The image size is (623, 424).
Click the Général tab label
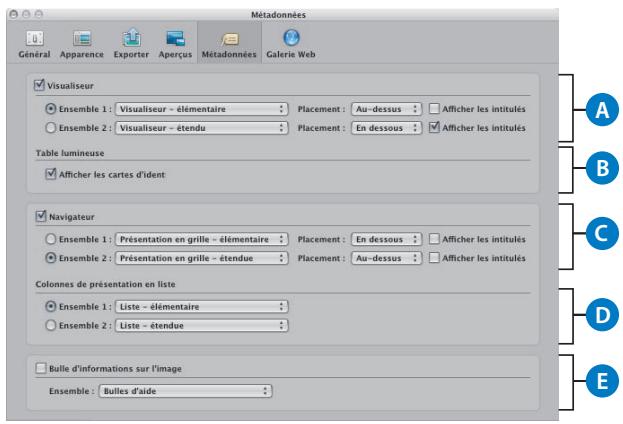click(x=35, y=54)
